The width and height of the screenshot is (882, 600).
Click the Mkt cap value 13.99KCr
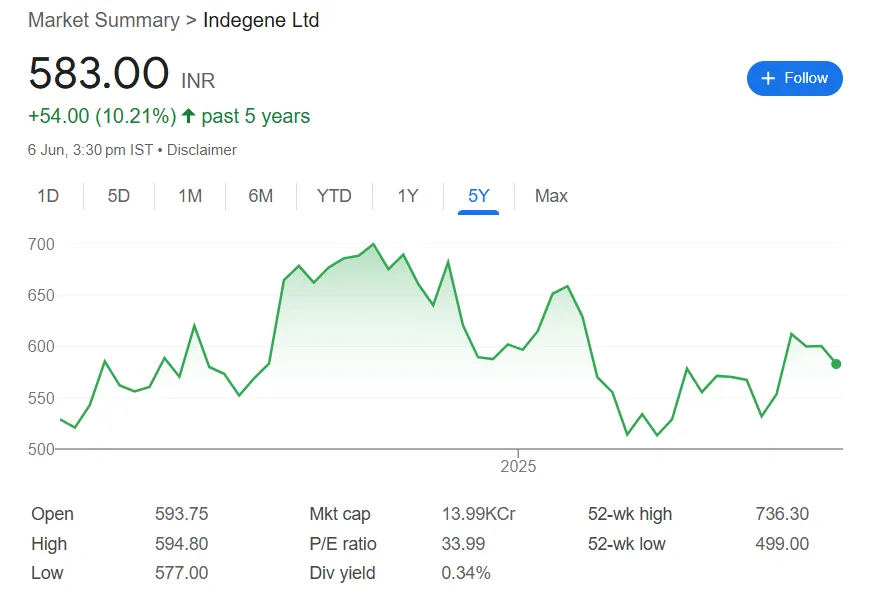479,513
